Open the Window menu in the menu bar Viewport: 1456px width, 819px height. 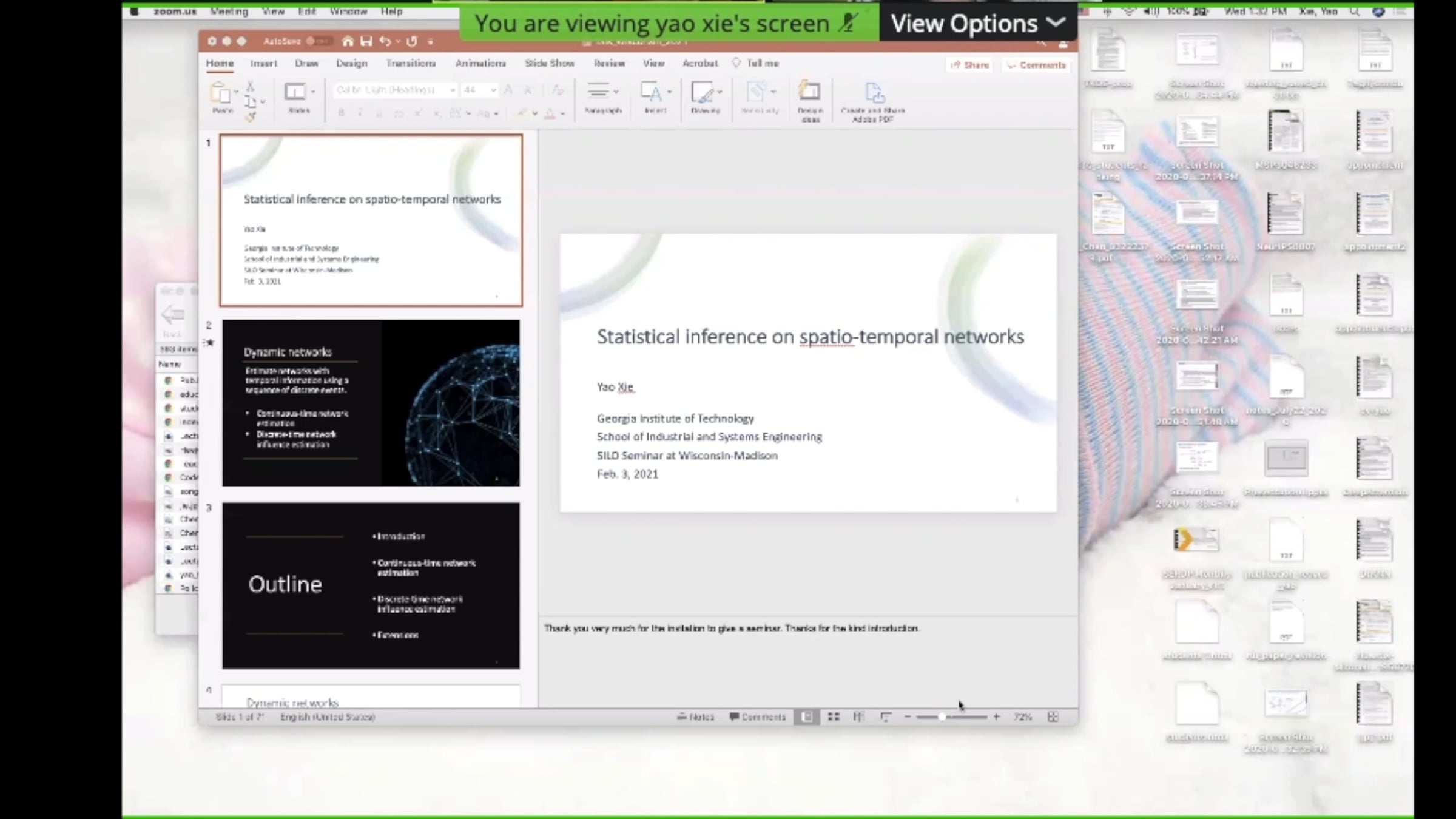pyautogui.click(x=349, y=12)
